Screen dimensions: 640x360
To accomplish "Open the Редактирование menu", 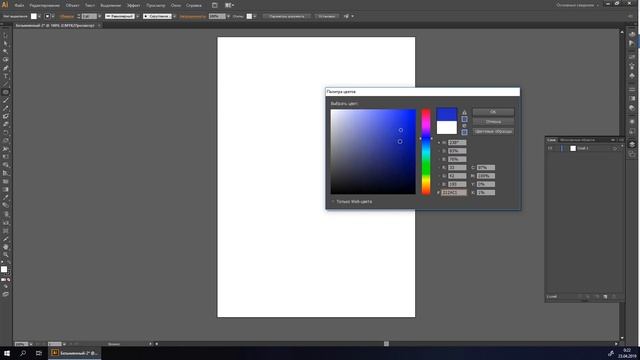I will (44, 5).
